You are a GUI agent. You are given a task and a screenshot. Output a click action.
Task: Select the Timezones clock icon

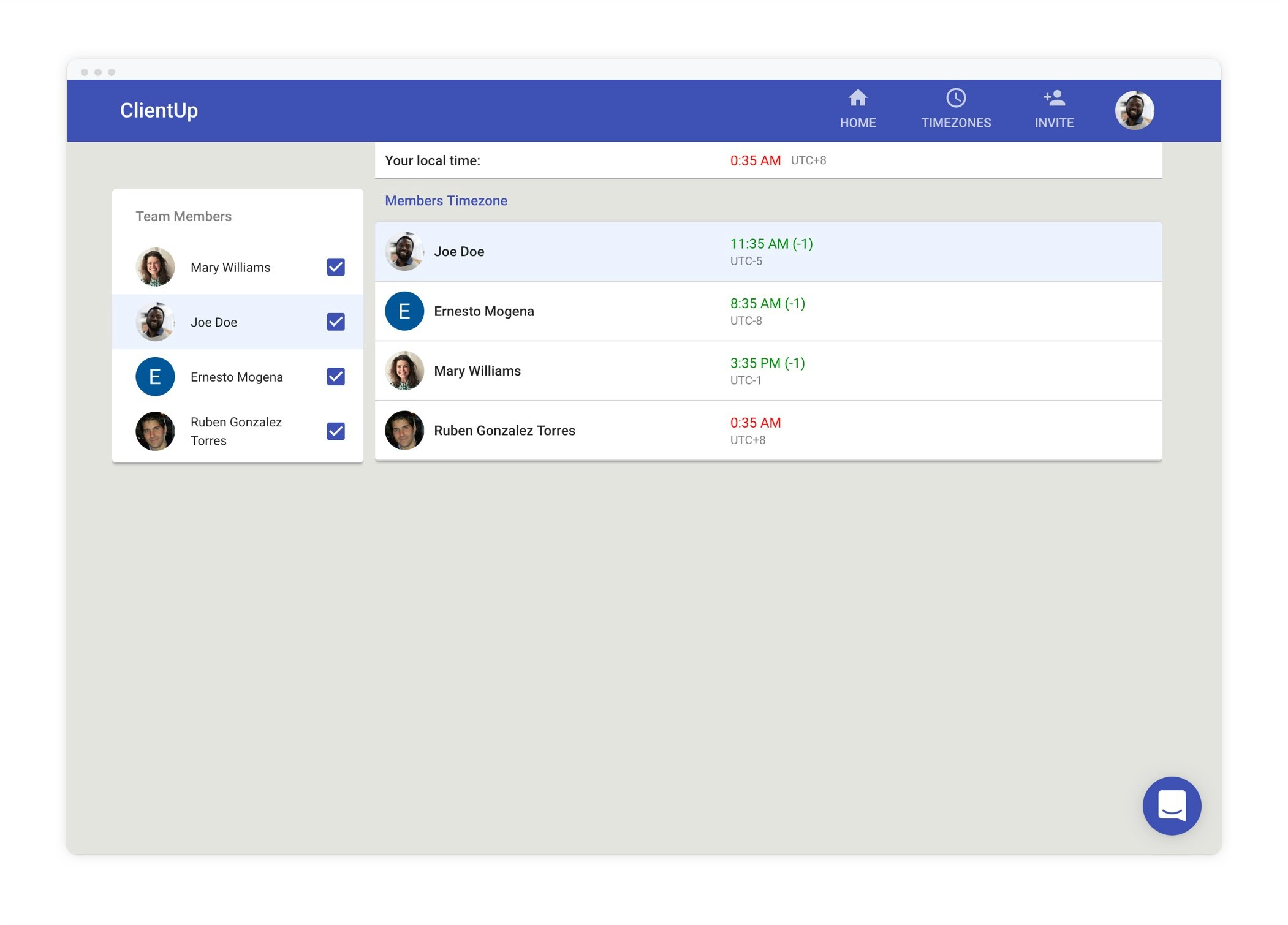click(956, 98)
